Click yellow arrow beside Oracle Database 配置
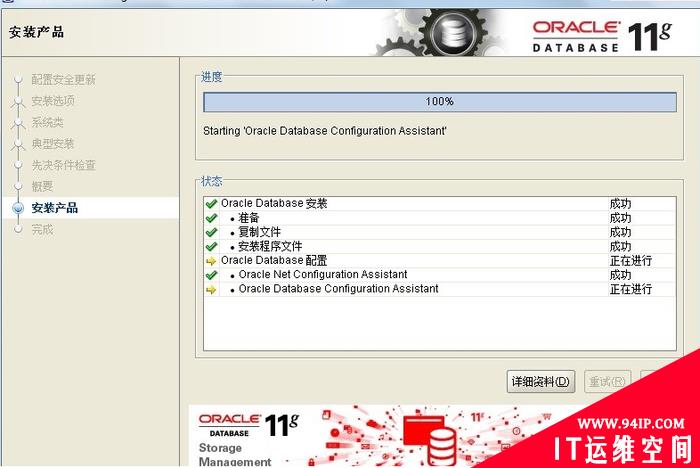Image resolution: width=700 pixels, height=468 pixels. tap(211, 261)
